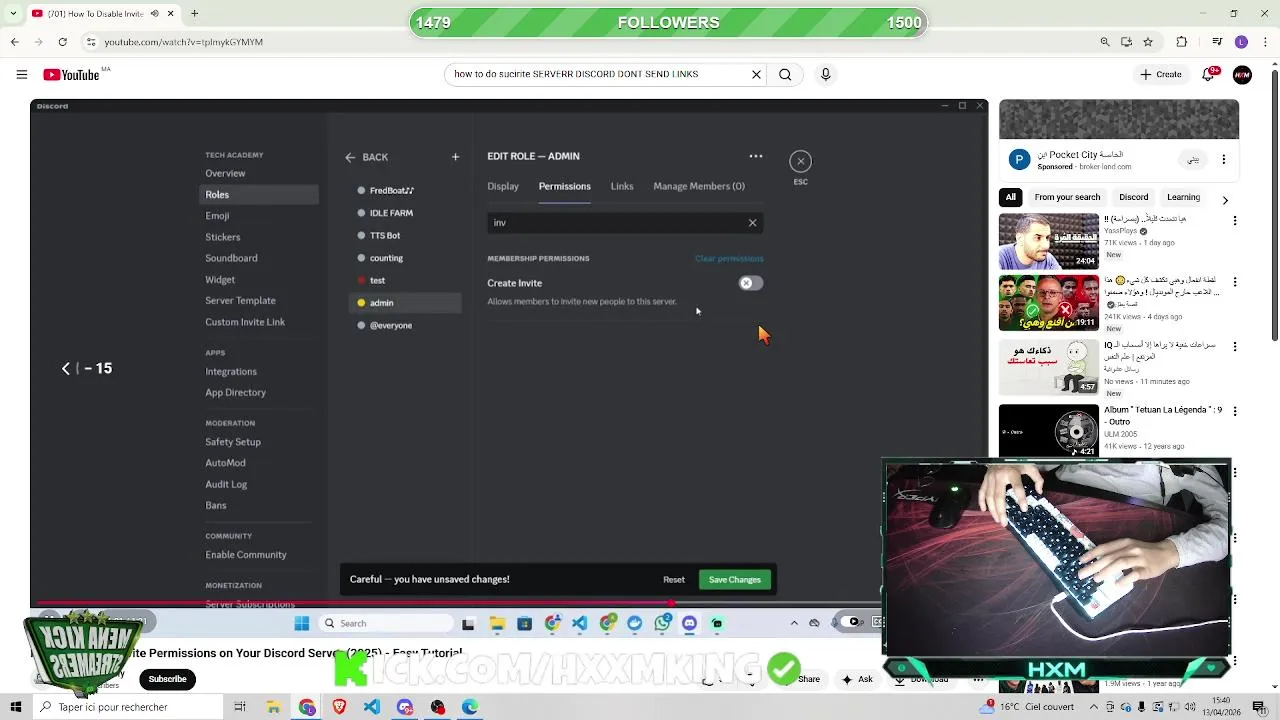Clear the YouTube search text with X
1280x720 pixels.
(x=756, y=74)
